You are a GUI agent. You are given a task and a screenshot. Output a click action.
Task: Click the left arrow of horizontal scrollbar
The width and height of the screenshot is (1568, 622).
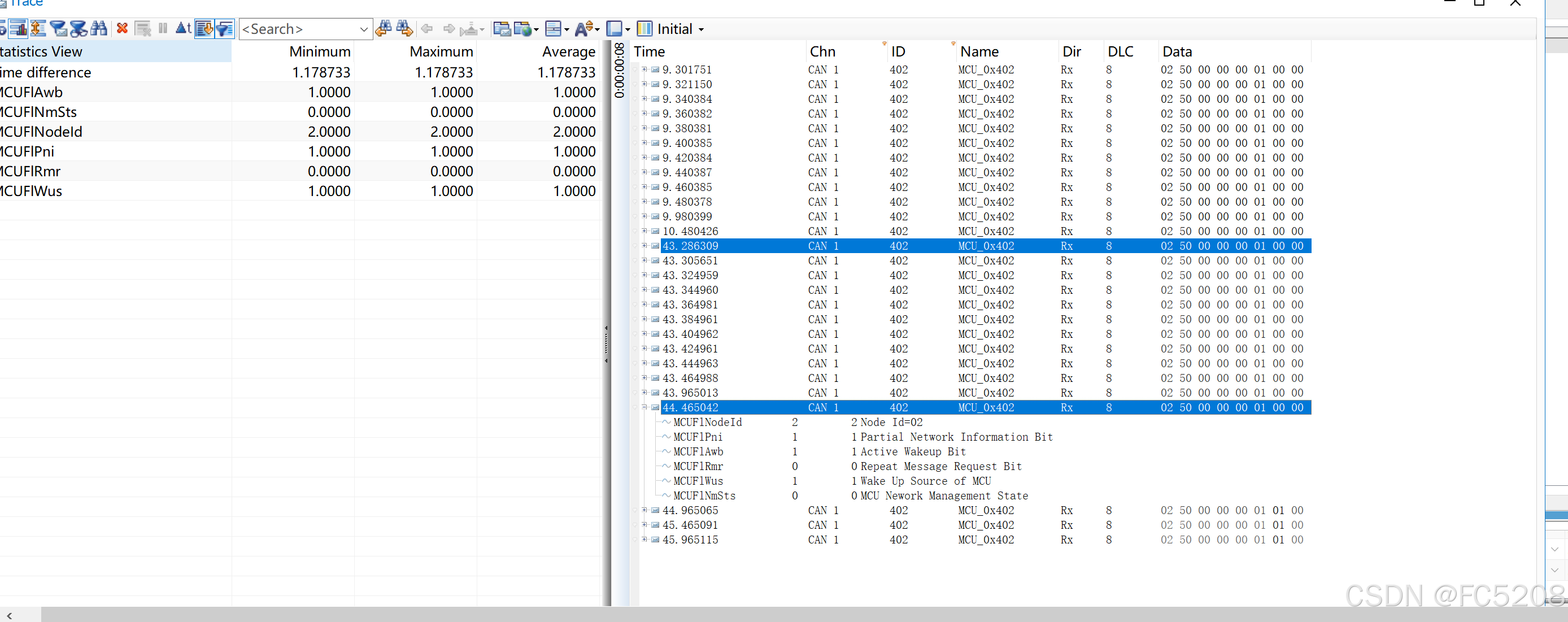coord(9,616)
